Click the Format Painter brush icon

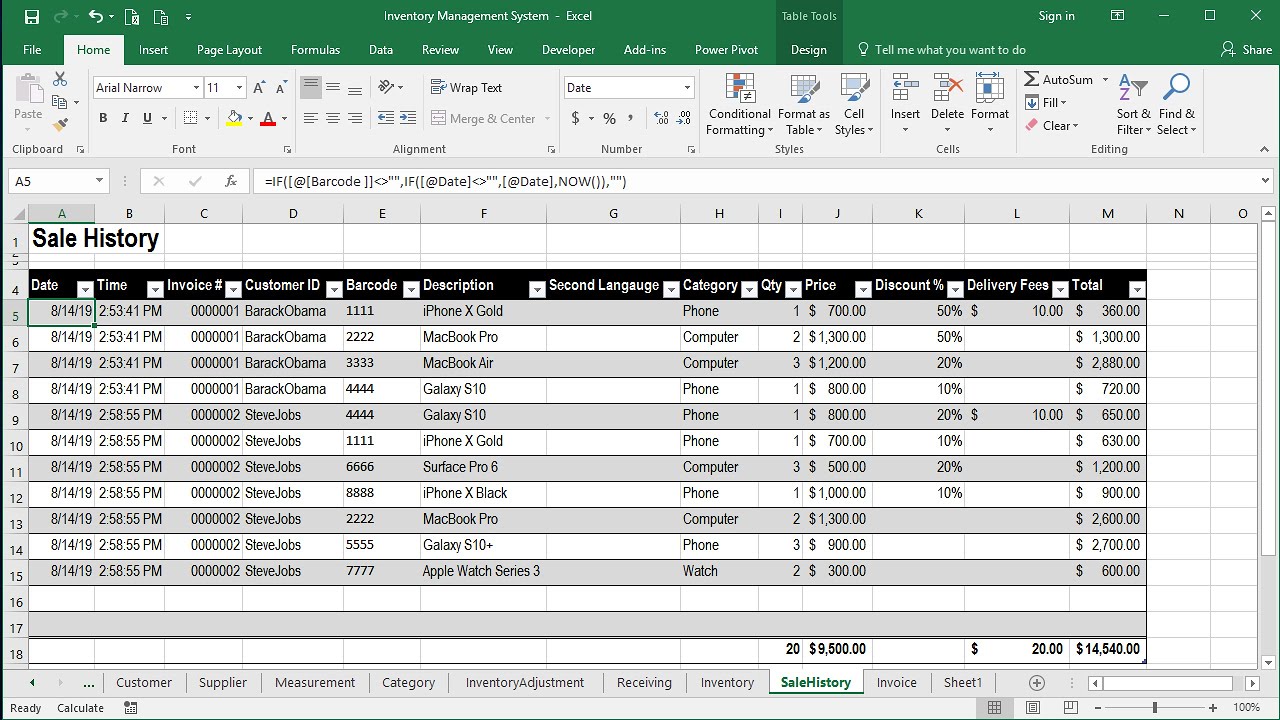(60, 125)
